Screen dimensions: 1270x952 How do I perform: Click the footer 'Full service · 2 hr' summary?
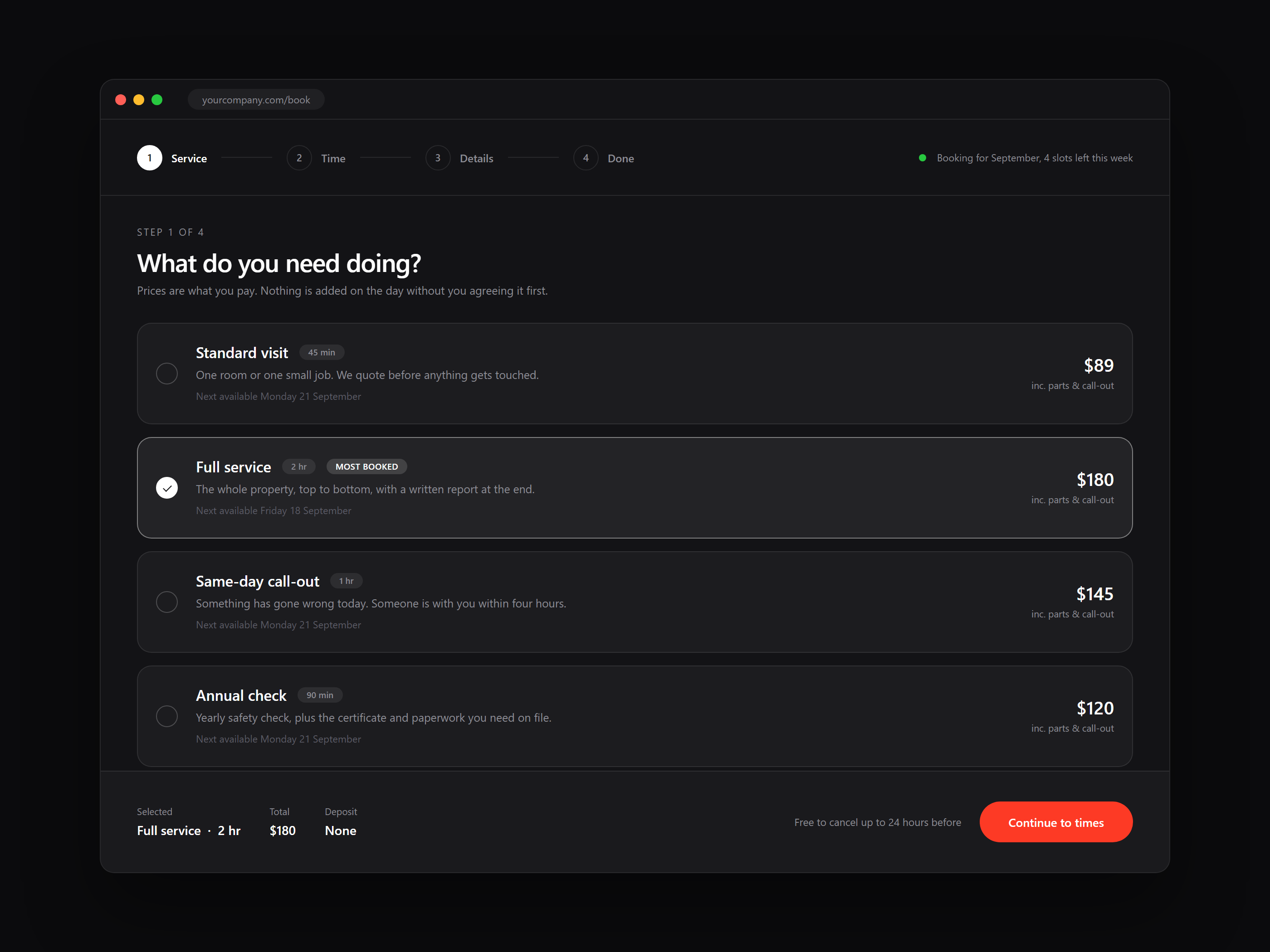coord(188,831)
